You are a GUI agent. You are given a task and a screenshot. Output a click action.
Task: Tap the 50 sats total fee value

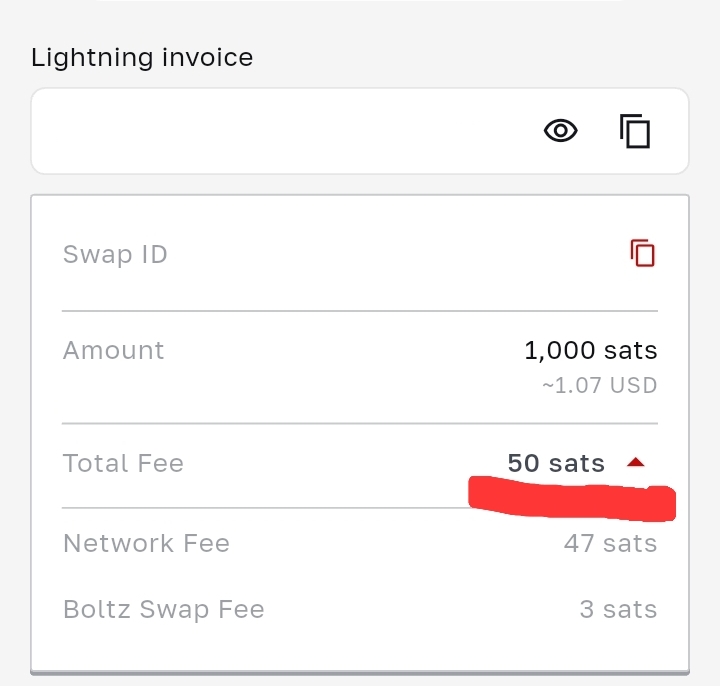click(x=556, y=463)
